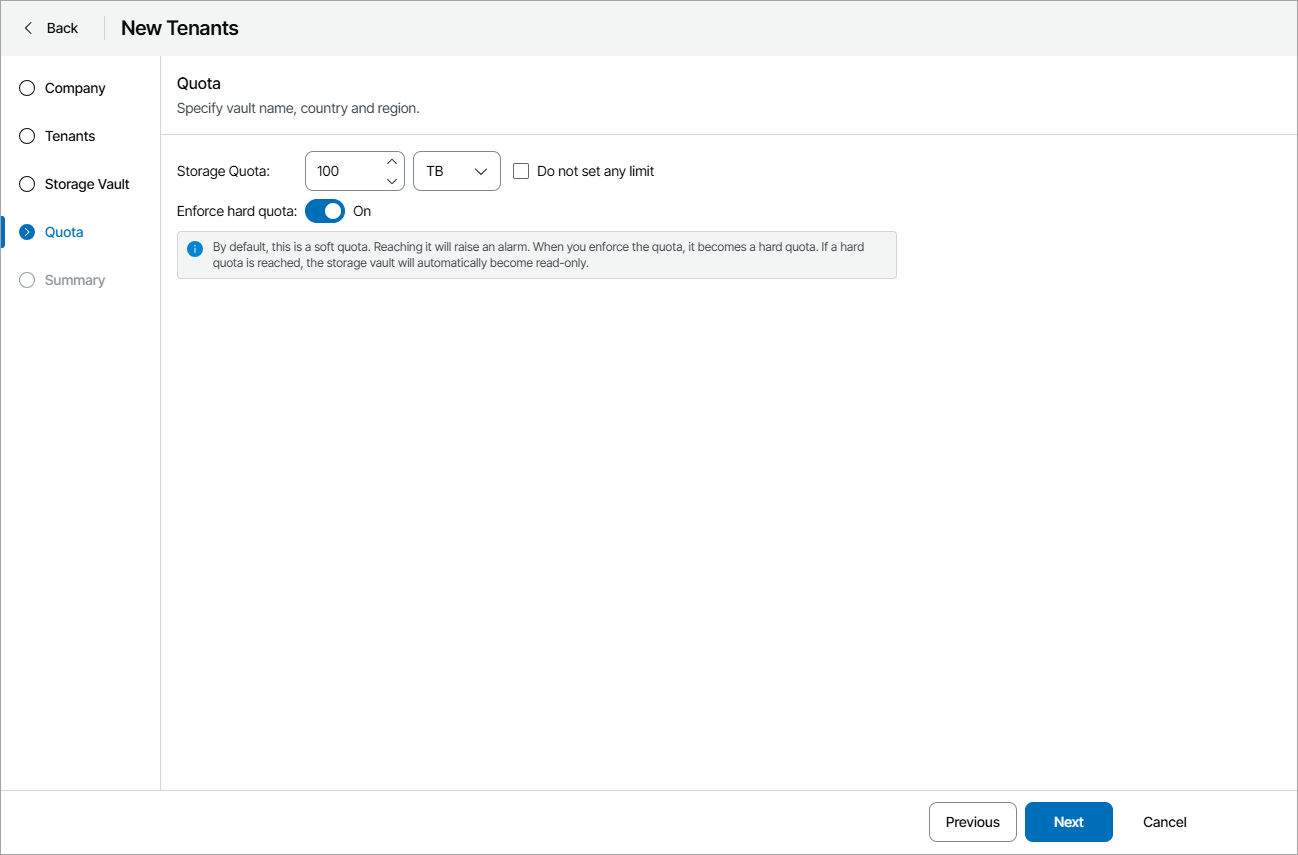1298x855 pixels.
Task: Click the quota spinner up arrow
Action: point(391,161)
